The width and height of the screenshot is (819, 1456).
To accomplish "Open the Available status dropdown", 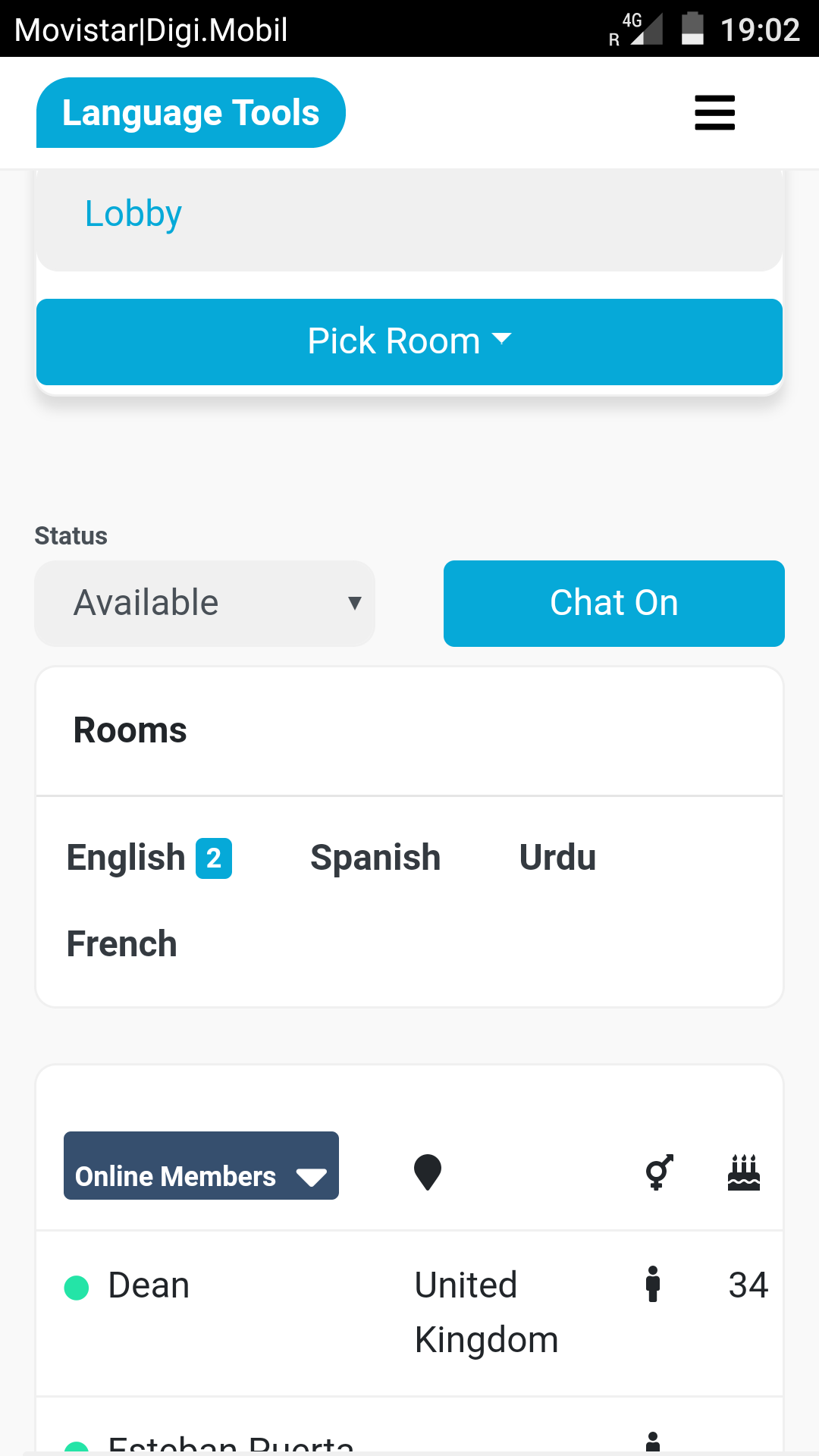I will tap(205, 604).
